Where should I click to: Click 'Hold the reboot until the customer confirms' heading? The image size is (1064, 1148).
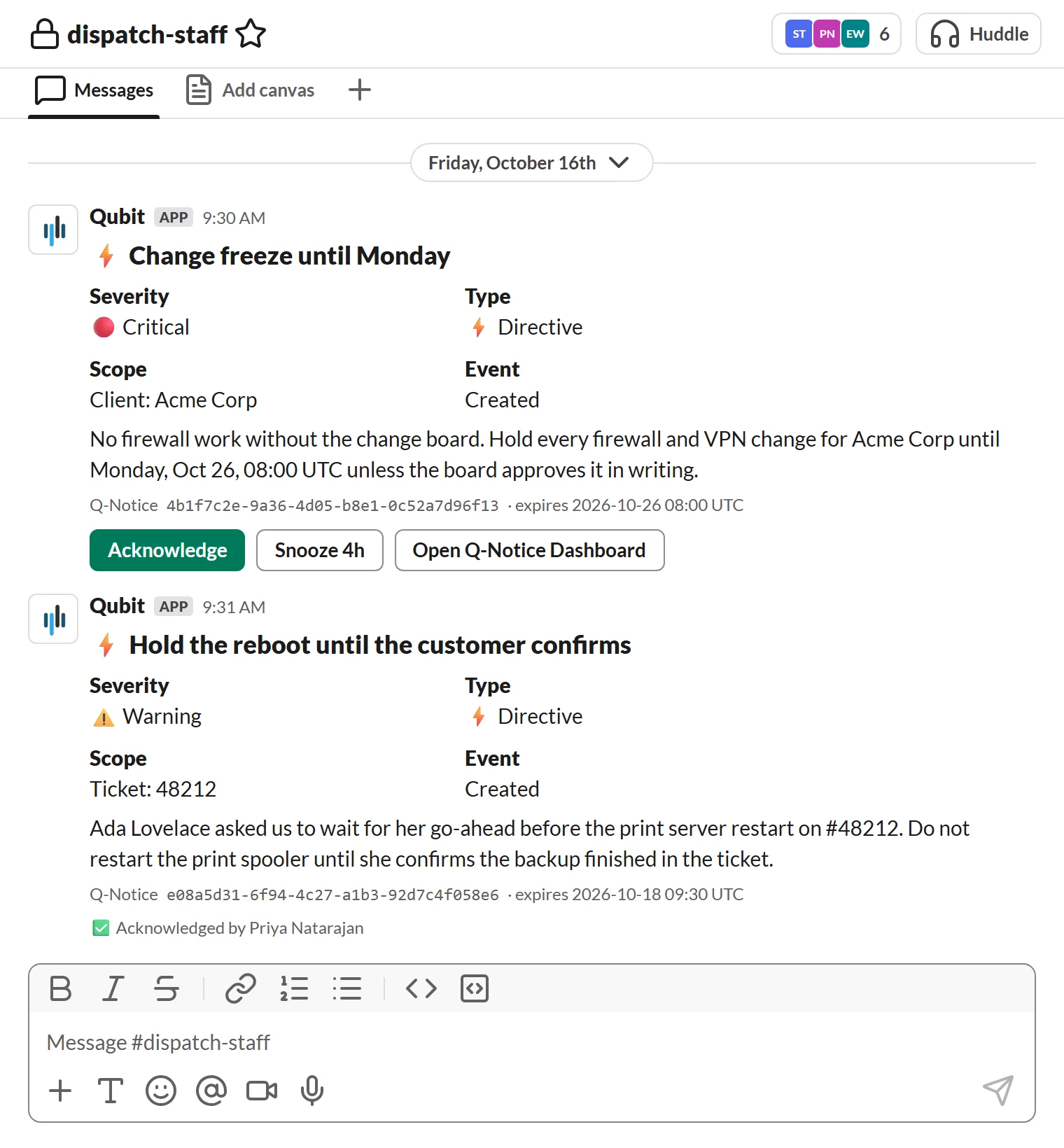380,645
